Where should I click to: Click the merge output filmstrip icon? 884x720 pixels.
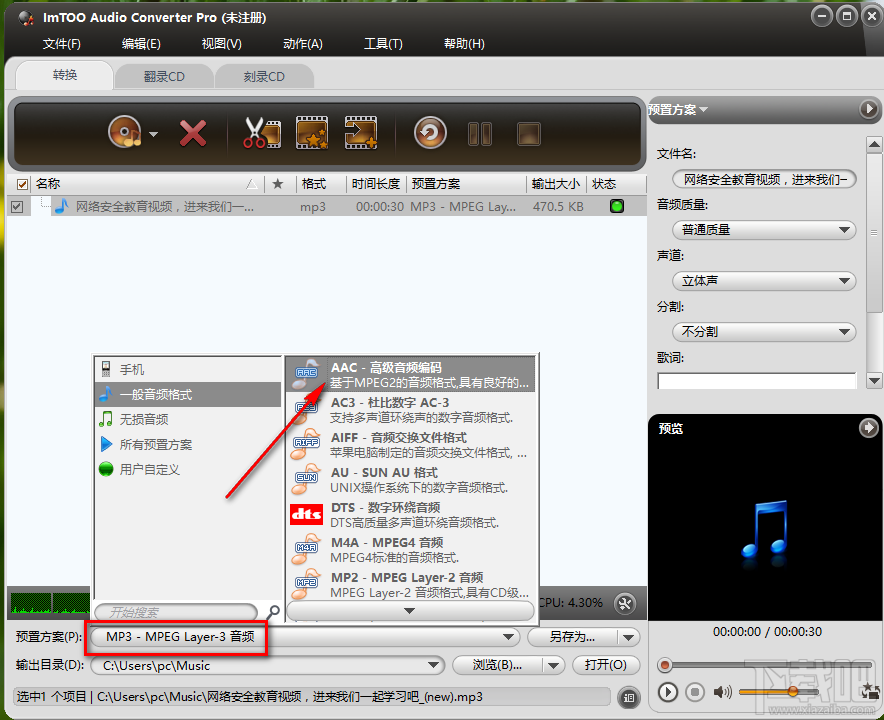pyautogui.click(x=361, y=132)
